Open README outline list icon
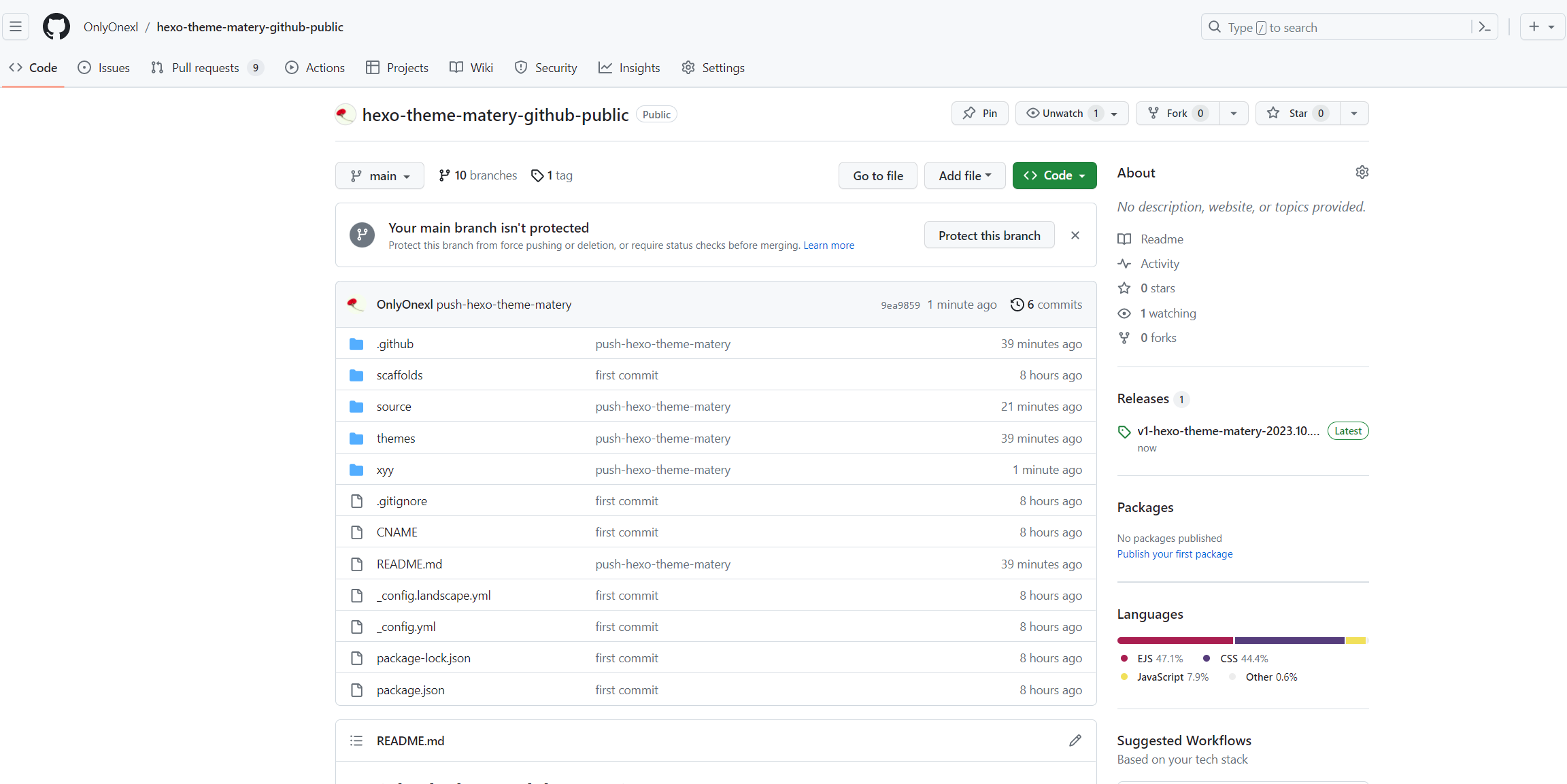The image size is (1567, 784). (x=356, y=740)
